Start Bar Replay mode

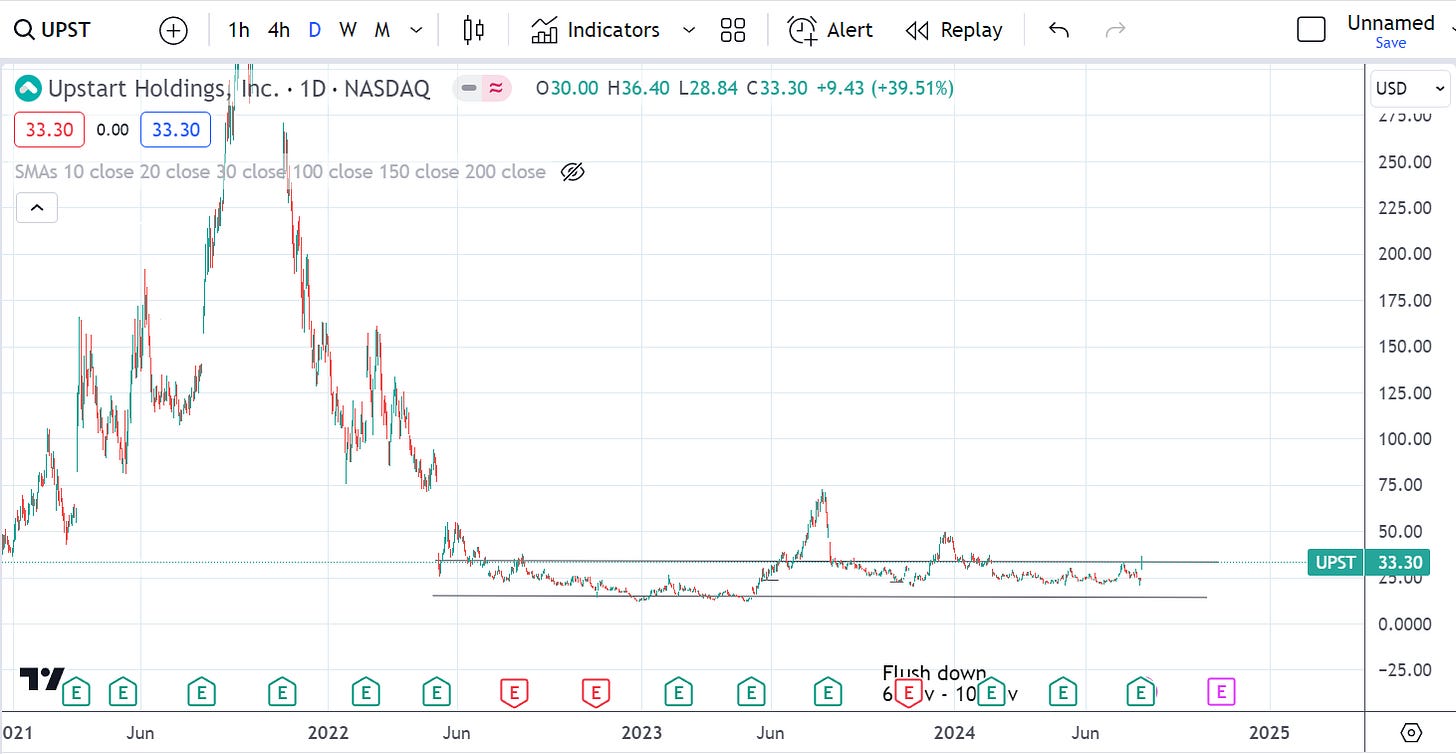pos(953,30)
